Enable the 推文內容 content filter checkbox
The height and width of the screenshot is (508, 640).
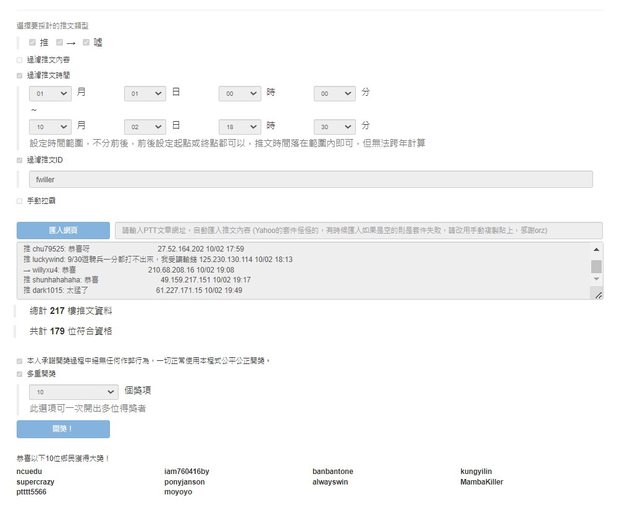tap(20, 60)
